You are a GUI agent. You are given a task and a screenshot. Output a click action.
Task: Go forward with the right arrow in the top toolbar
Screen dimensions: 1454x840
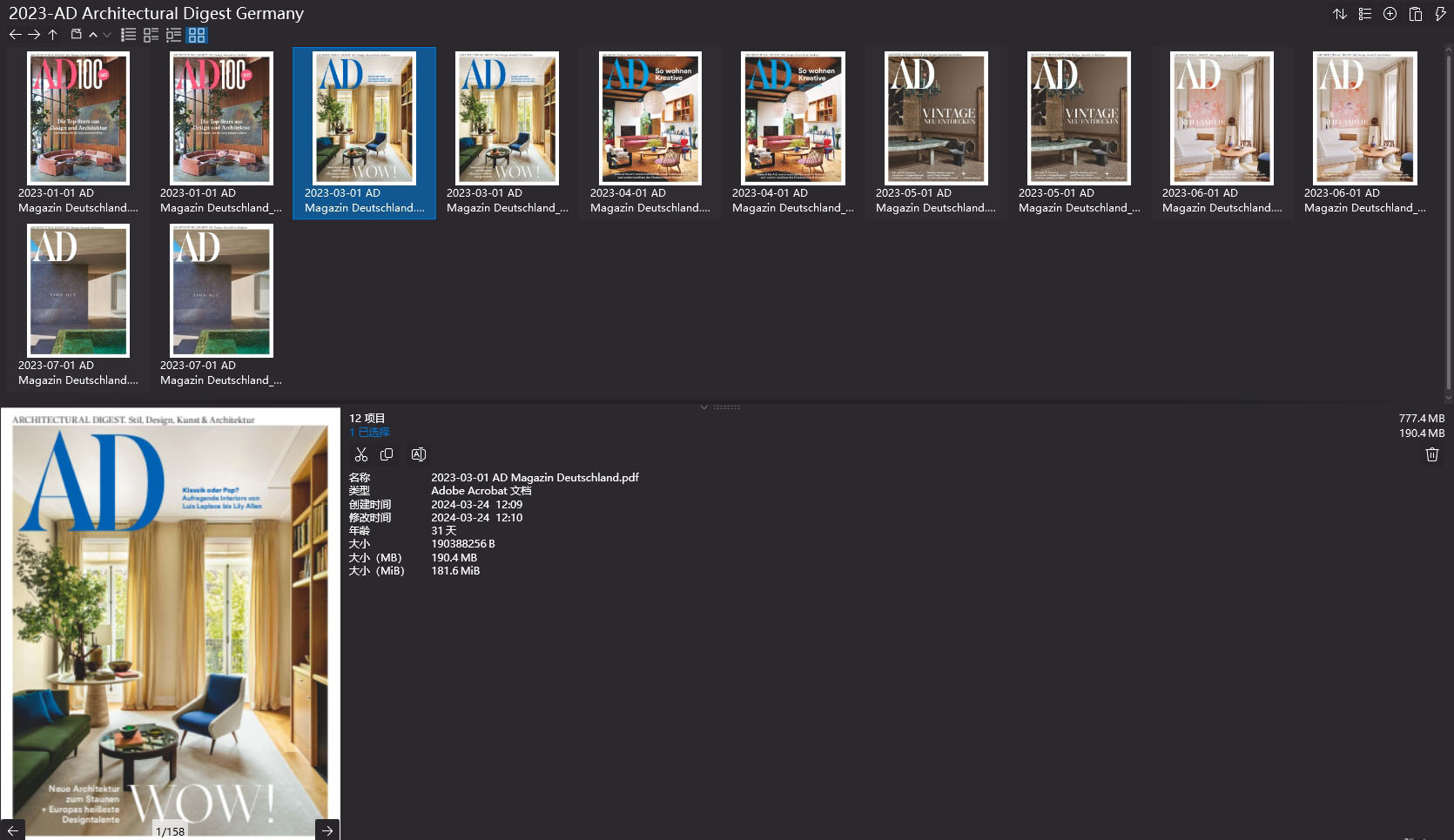click(x=34, y=35)
